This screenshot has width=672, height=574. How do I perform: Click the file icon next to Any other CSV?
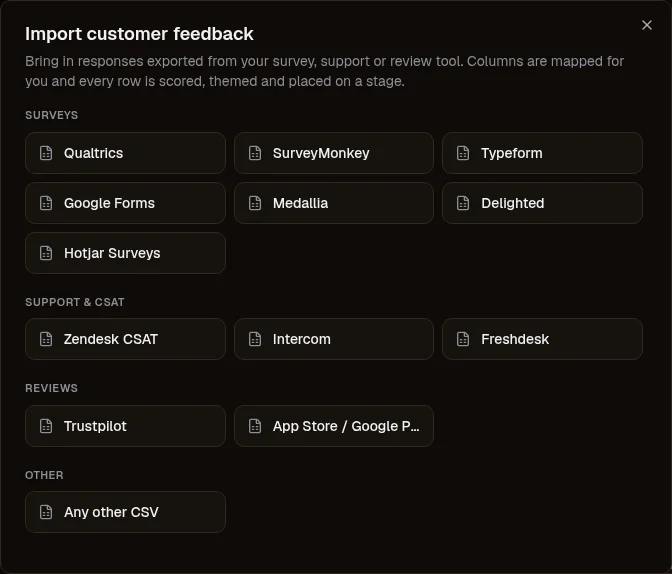46,512
